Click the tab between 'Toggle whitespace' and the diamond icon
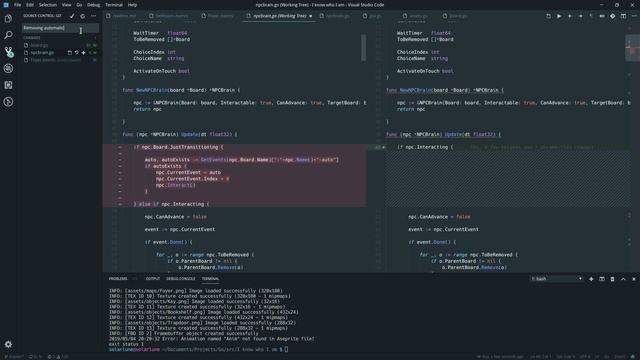This screenshot has height=360, width=640. point(602,16)
